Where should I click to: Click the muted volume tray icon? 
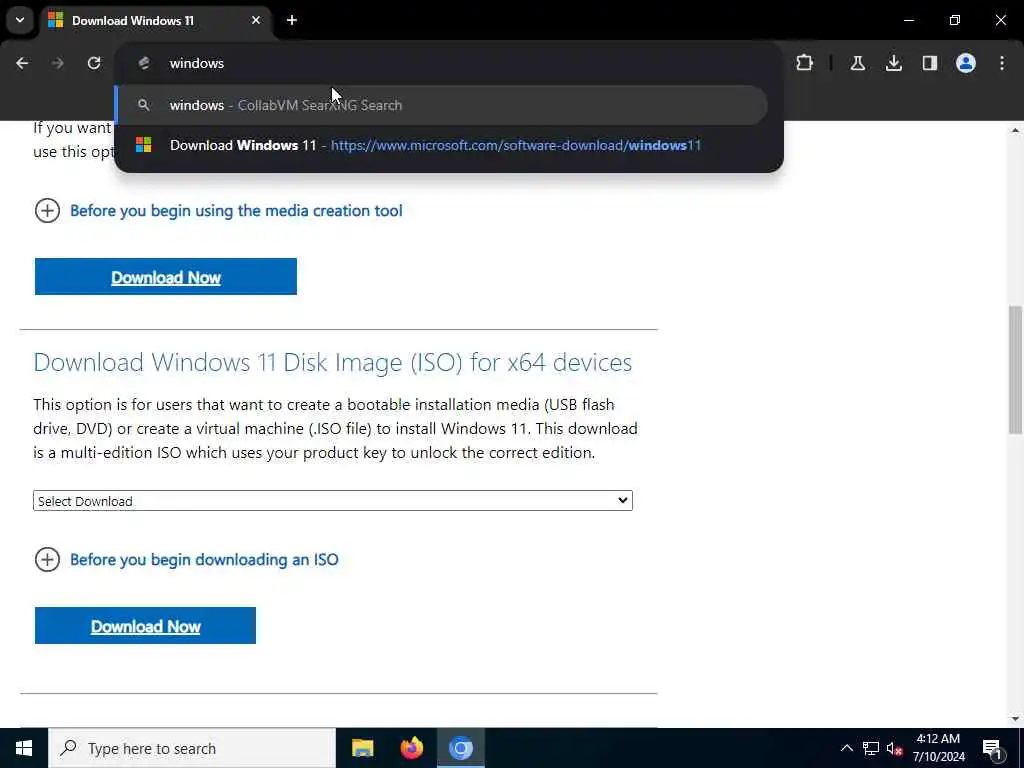click(895, 748)
